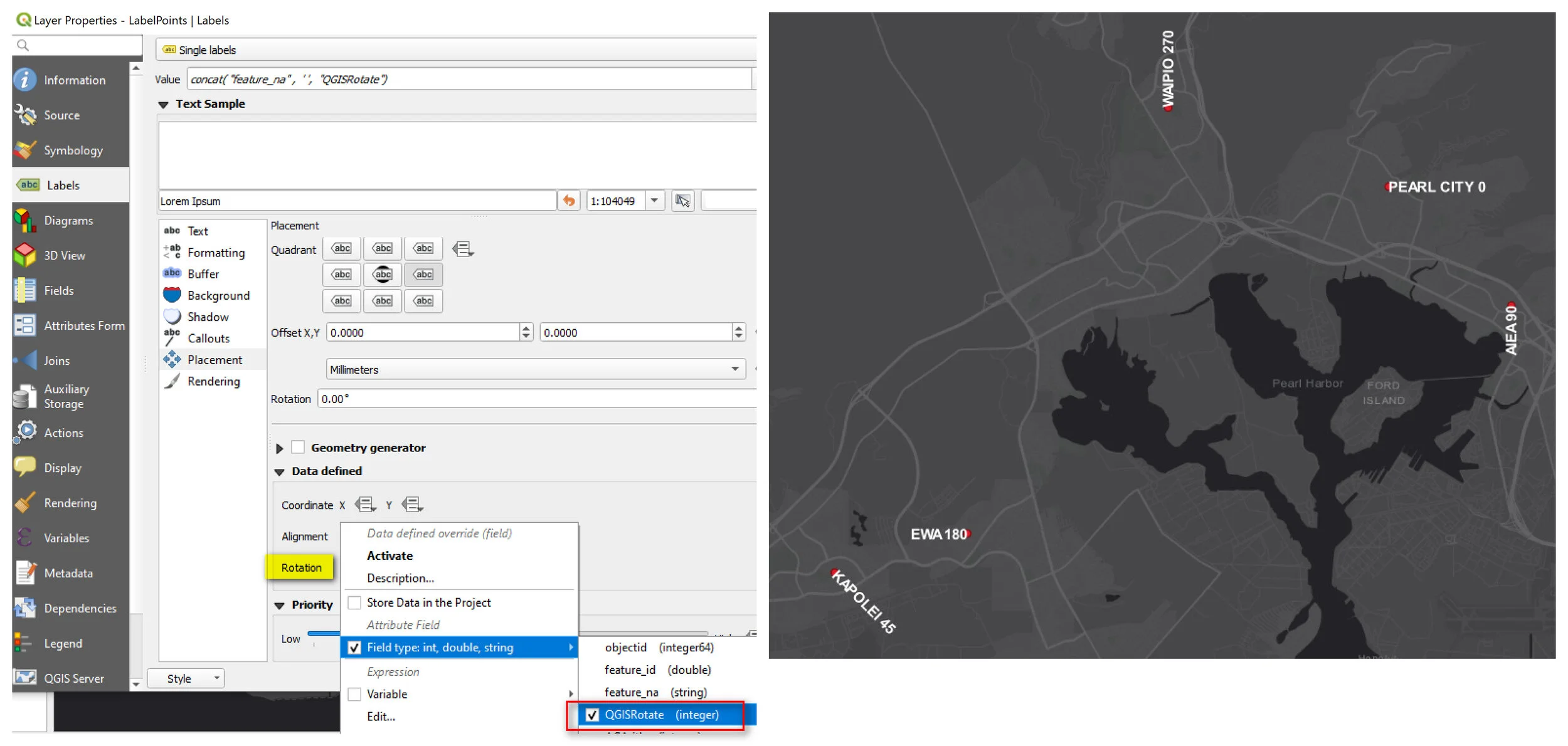Open the 3D View section
Image resolution: width=1568 pixels, height=746 pixels.
[x=64, y=256]
